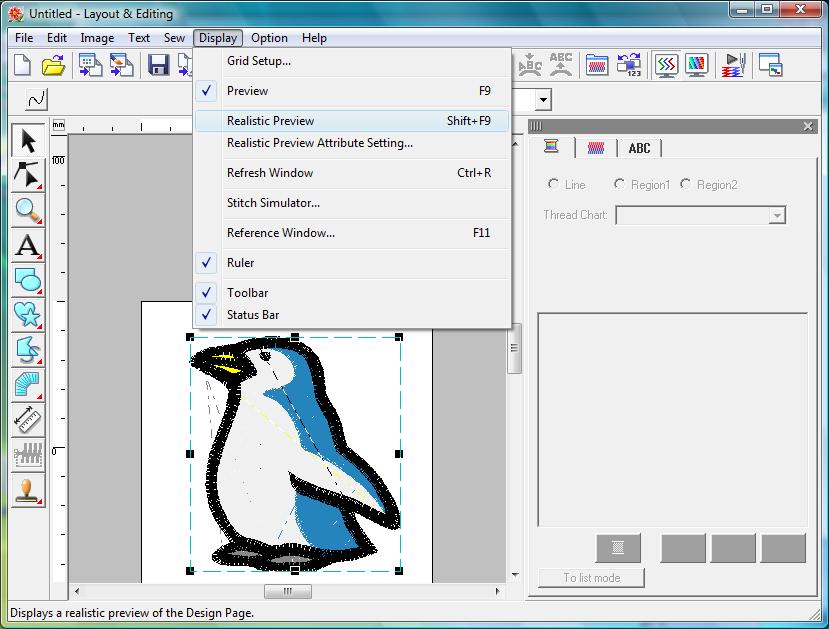Toggle the checked Preview menu item

click(x=352, y=91)
